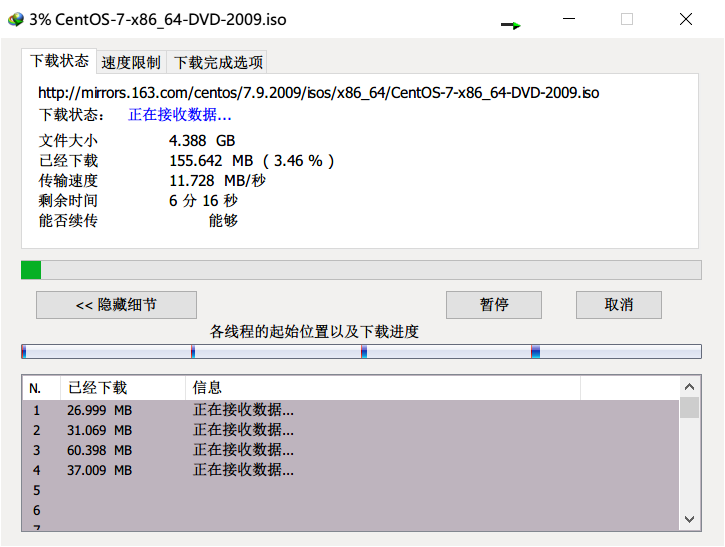Select thread row with 37.009 MB
The image size is (725, 547).
click(x=351, y=470)
